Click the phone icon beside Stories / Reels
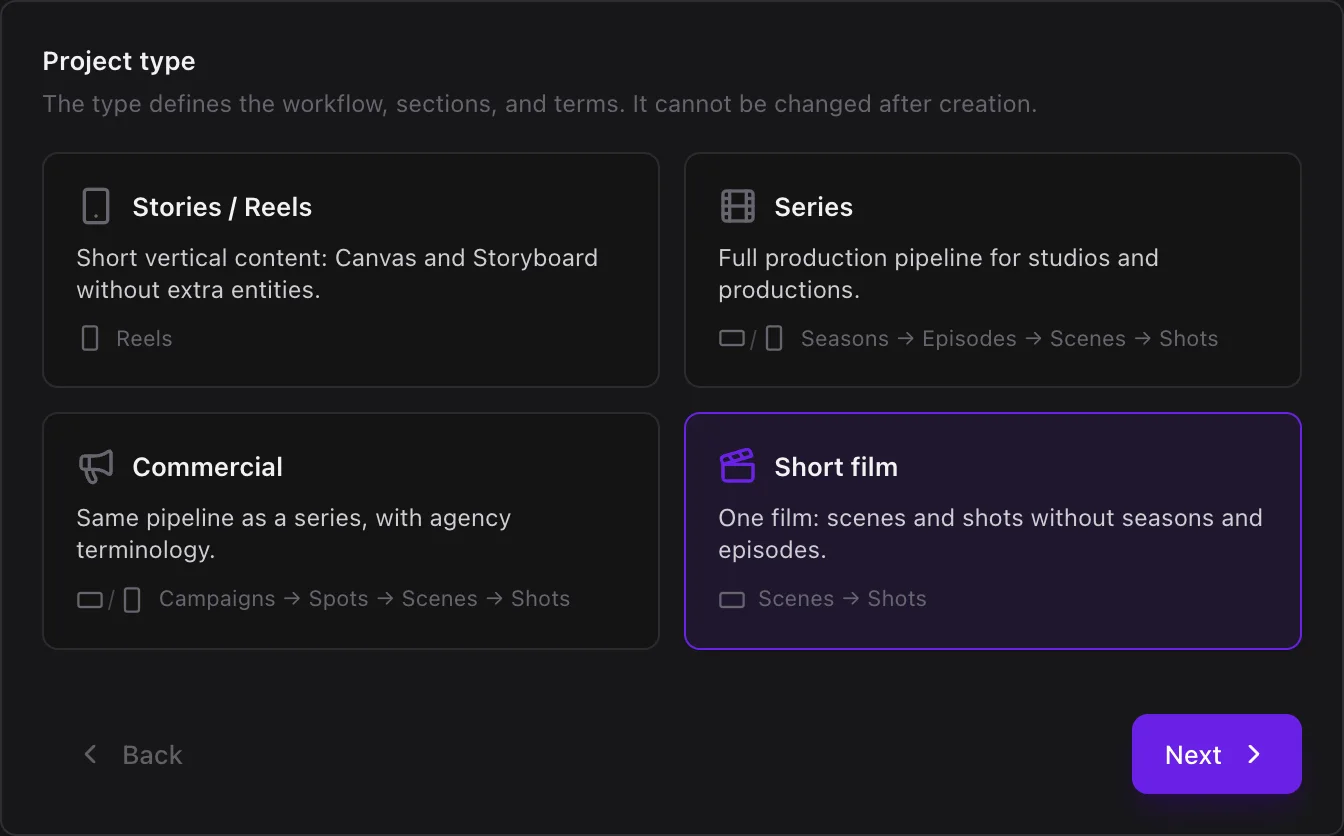This screenshot has height=836, width=1344. [96, 207]
